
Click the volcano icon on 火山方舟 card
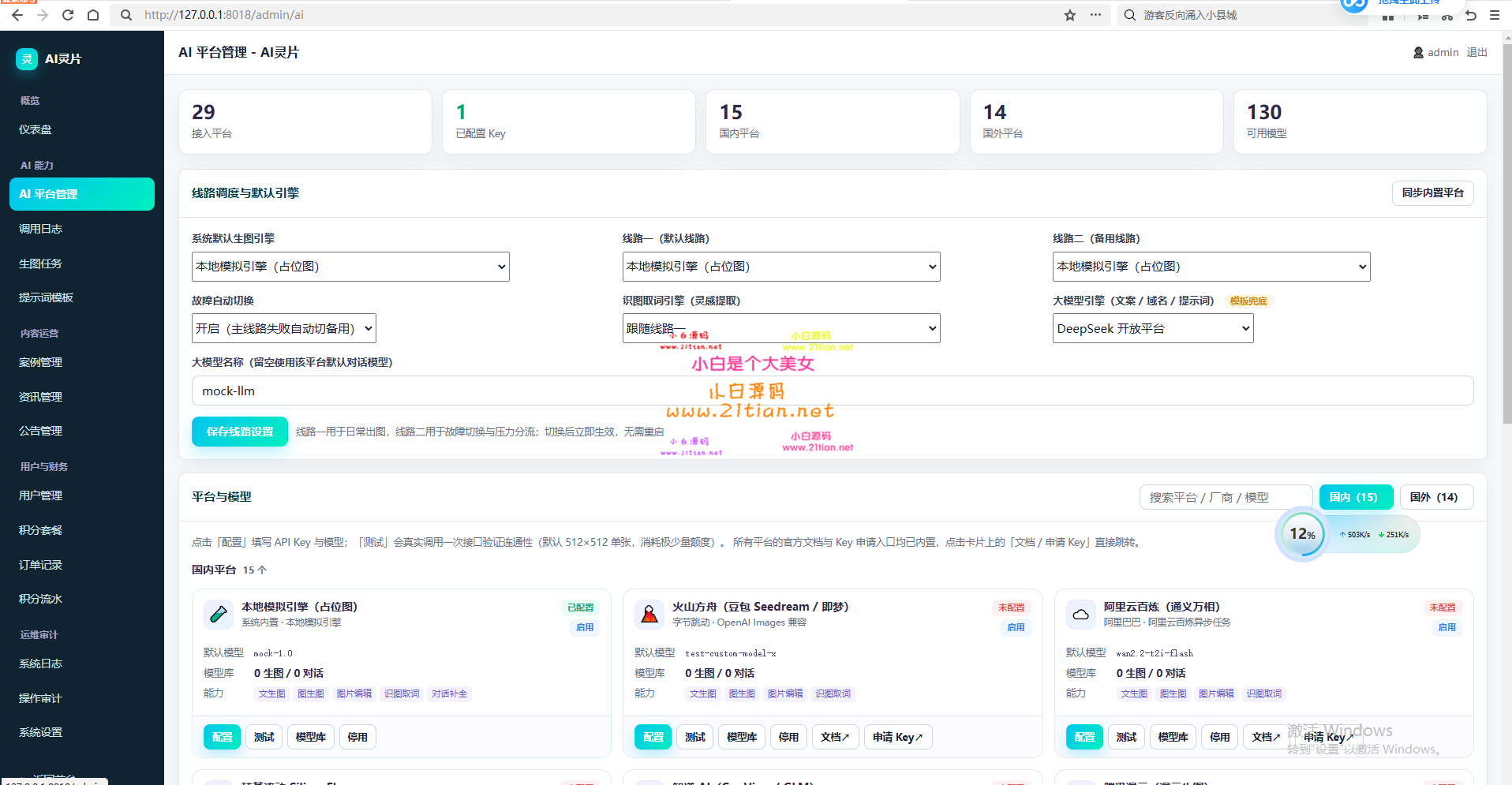[649, 614]
